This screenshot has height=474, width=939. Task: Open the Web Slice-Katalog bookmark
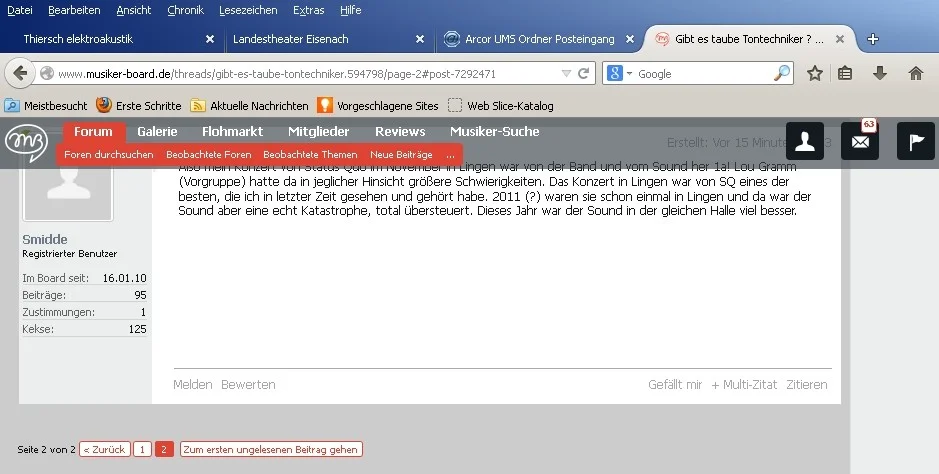pyautogui.click(x=501, y=106)
